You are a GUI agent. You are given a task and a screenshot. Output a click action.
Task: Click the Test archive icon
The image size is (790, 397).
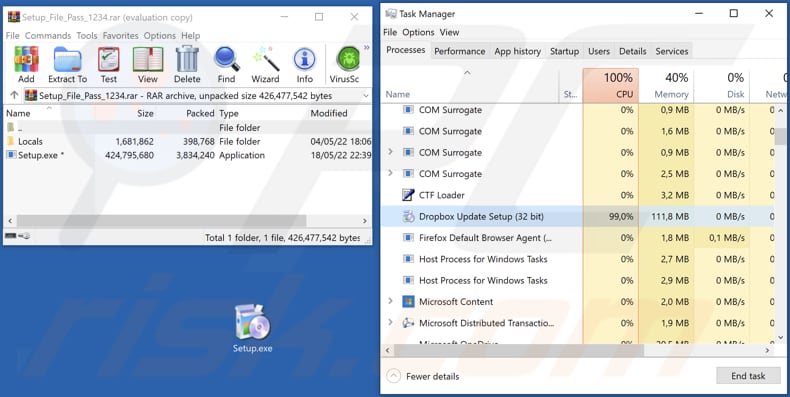click(x=108, y=64)
